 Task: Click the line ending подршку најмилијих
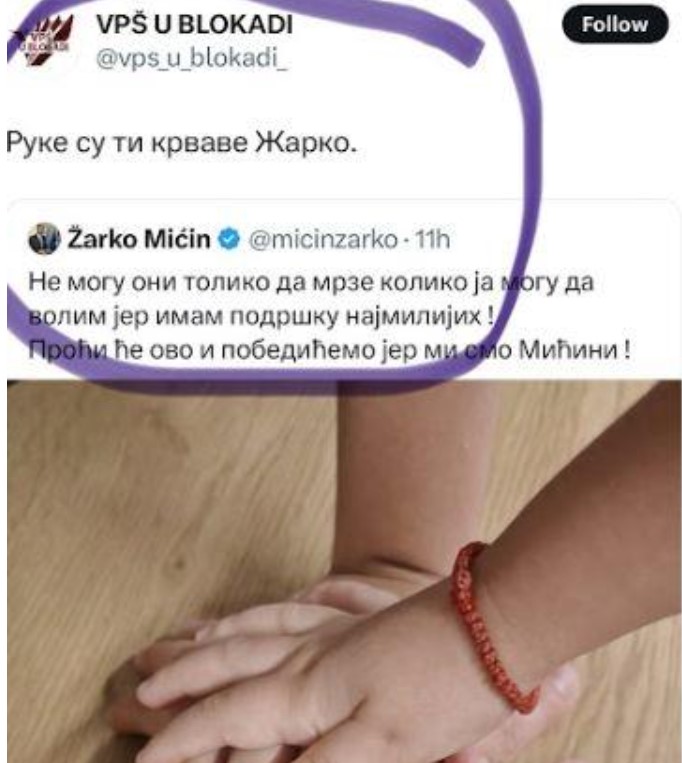[x=262, y=317]
